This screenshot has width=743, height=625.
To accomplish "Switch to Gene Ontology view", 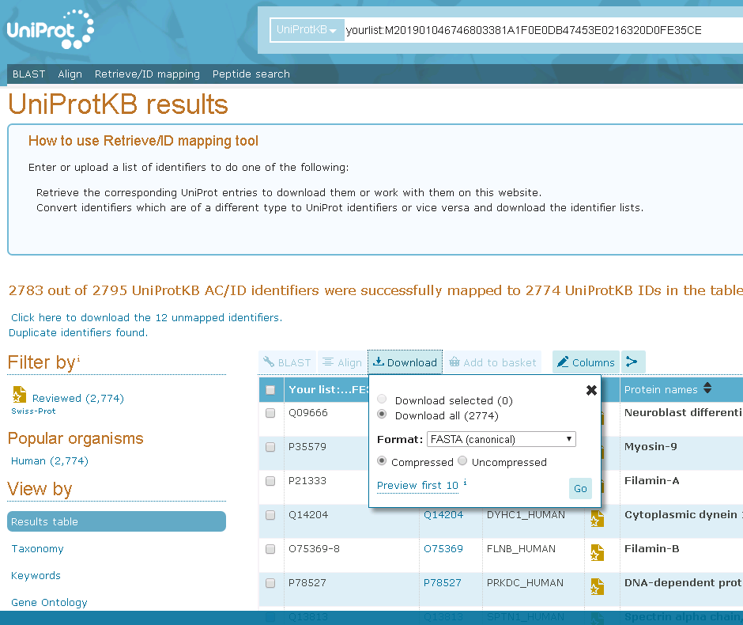I will pyautogui.click(x=49, y=602).
